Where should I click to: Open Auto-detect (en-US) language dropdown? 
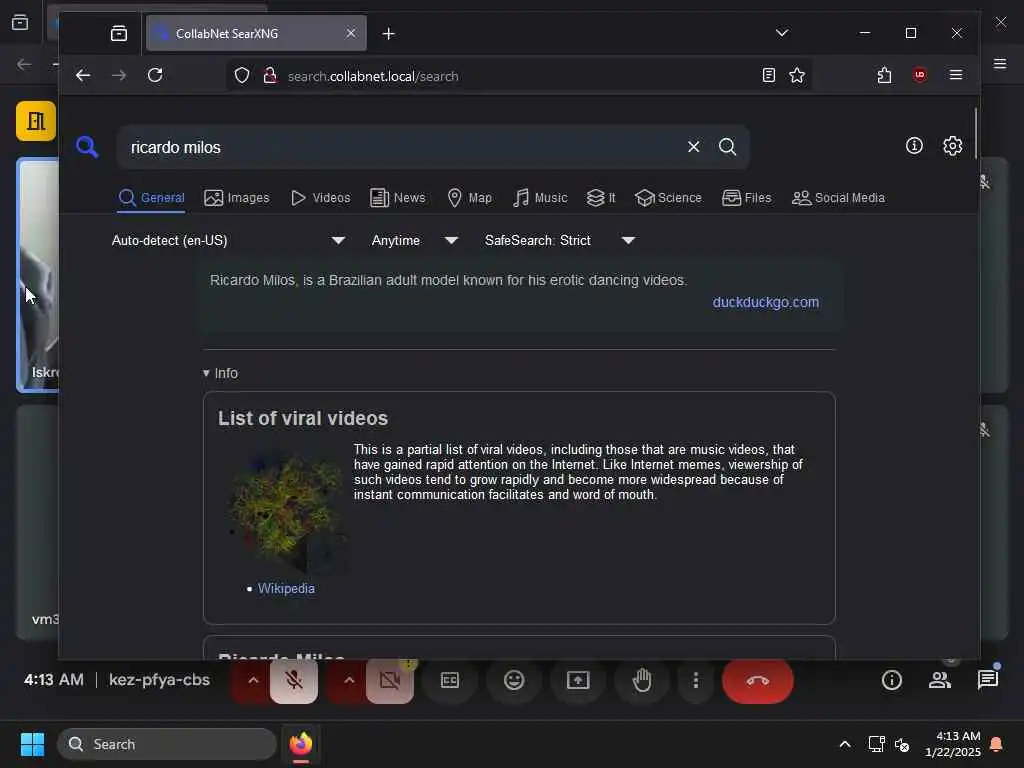click(229, 240)
